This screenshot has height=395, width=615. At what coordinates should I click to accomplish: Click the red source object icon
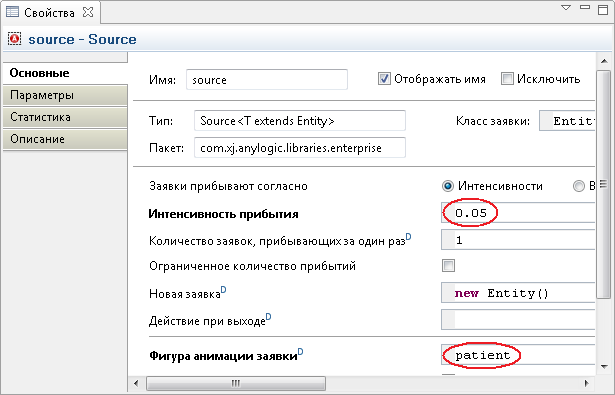click(x=15, y=39)
